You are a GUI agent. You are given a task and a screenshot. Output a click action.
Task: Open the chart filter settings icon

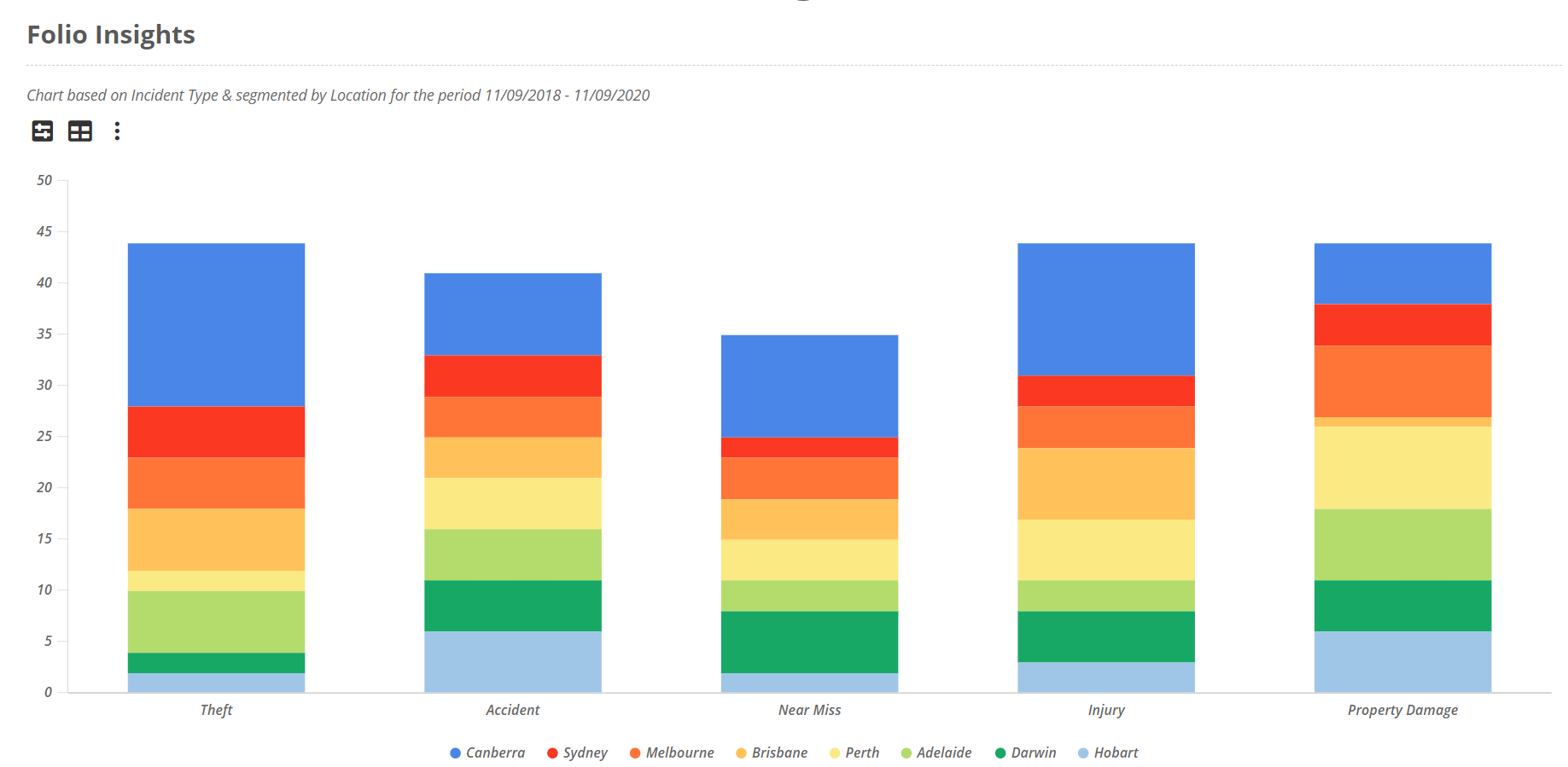tap(43, 131)
